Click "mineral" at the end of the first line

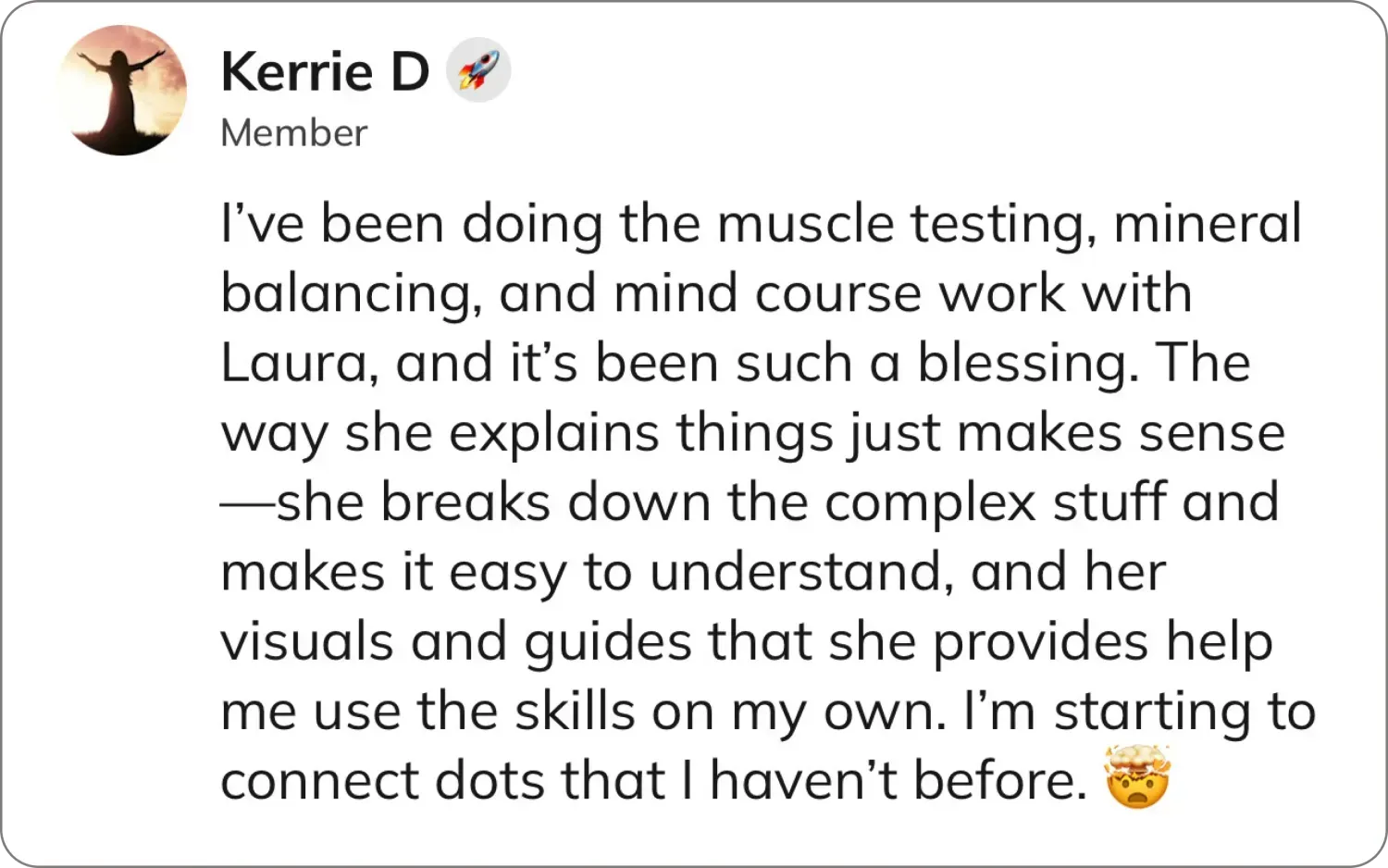1208,223
